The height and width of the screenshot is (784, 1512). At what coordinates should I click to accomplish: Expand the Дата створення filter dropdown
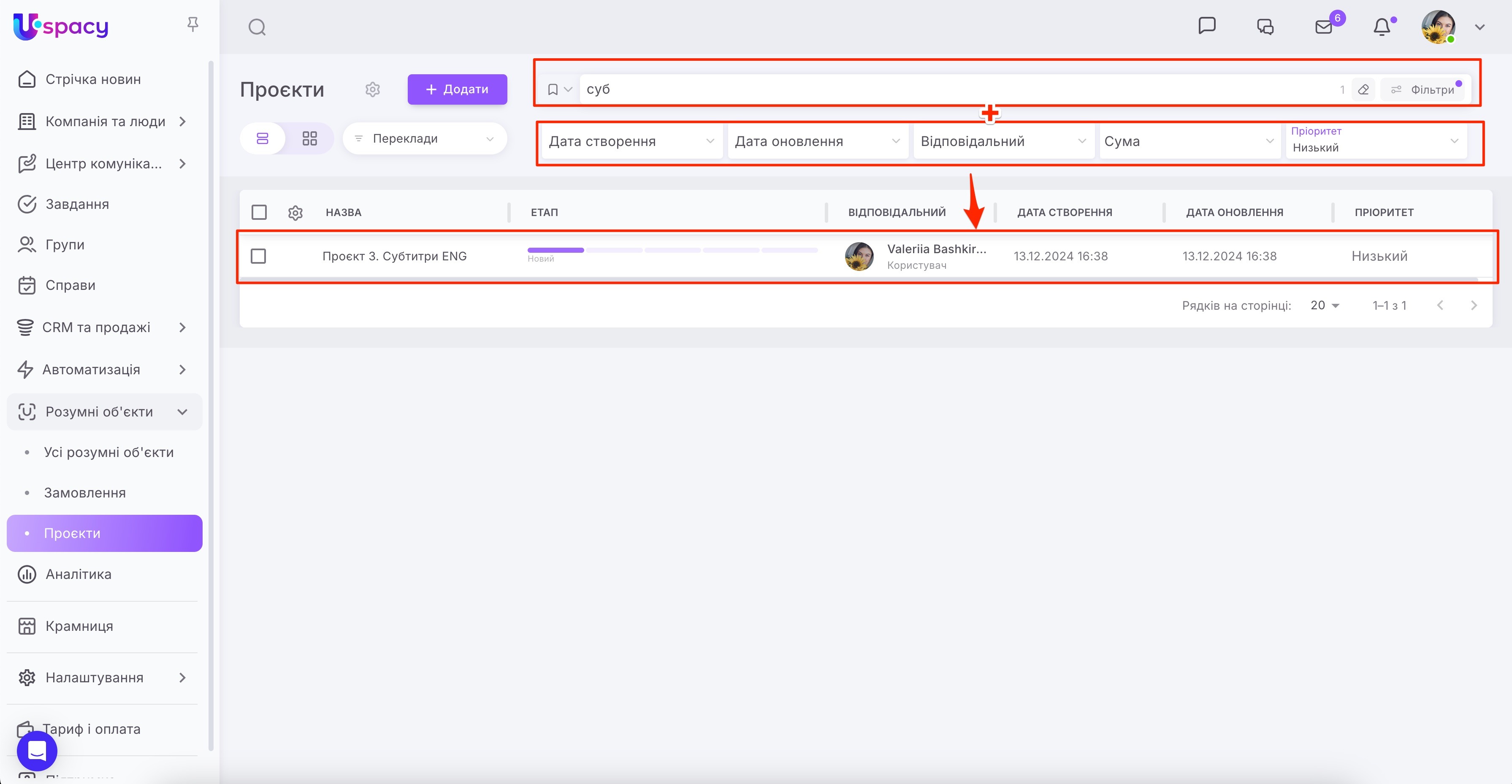pyautogui.click(x=631, y=141)
